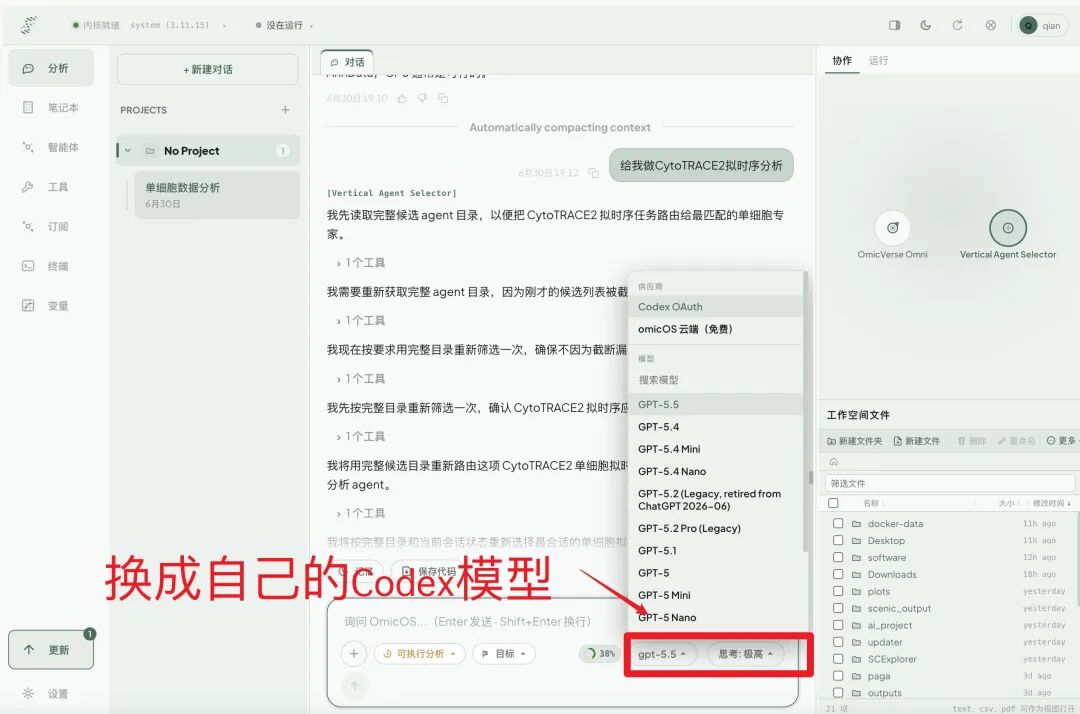This screenshot has height=714, width=1080.
Task: Add a new project with plus icon
Action: pyautogui.click(x=285, y=109)
